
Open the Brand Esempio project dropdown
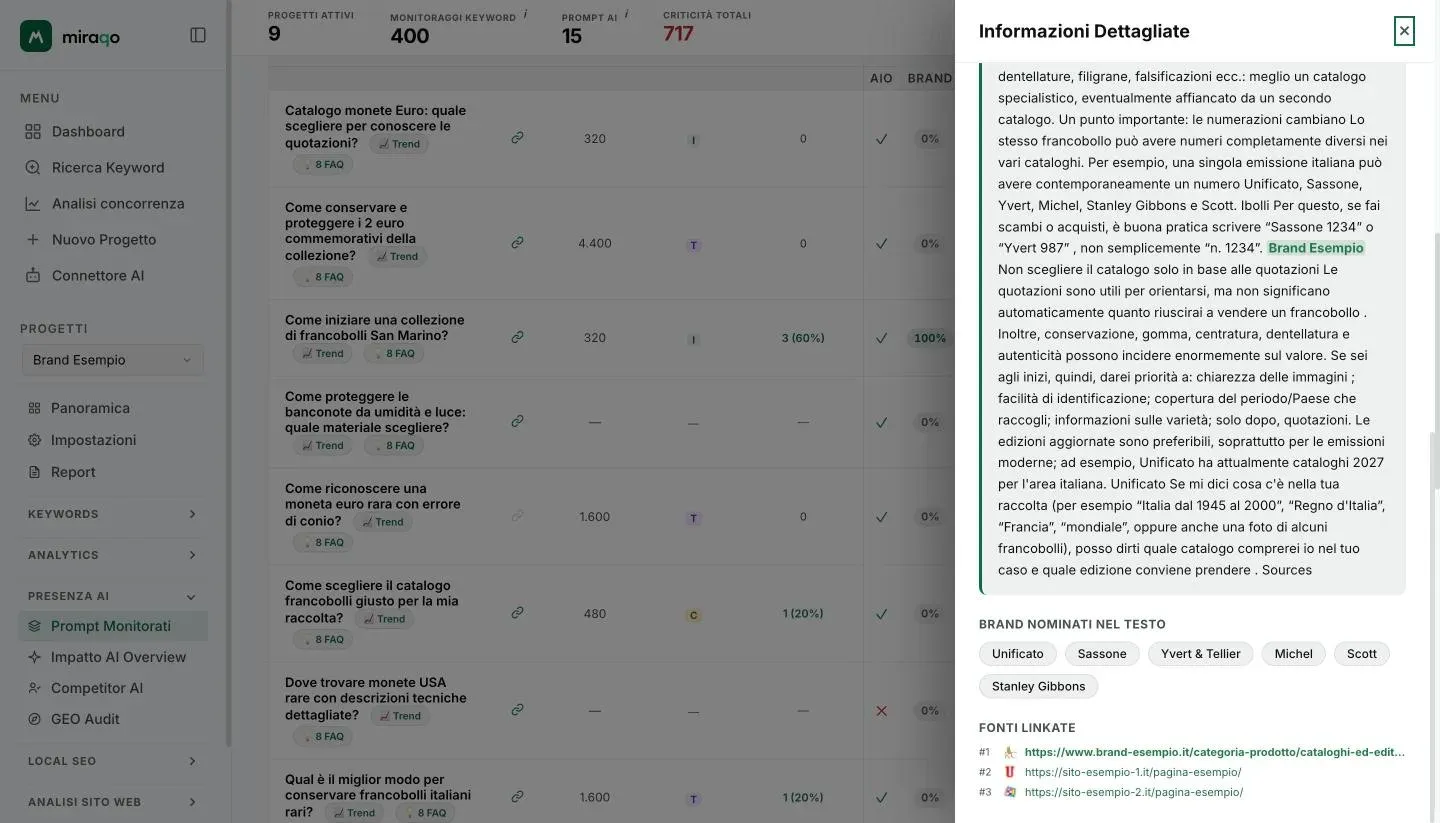(x=112, y=360)
